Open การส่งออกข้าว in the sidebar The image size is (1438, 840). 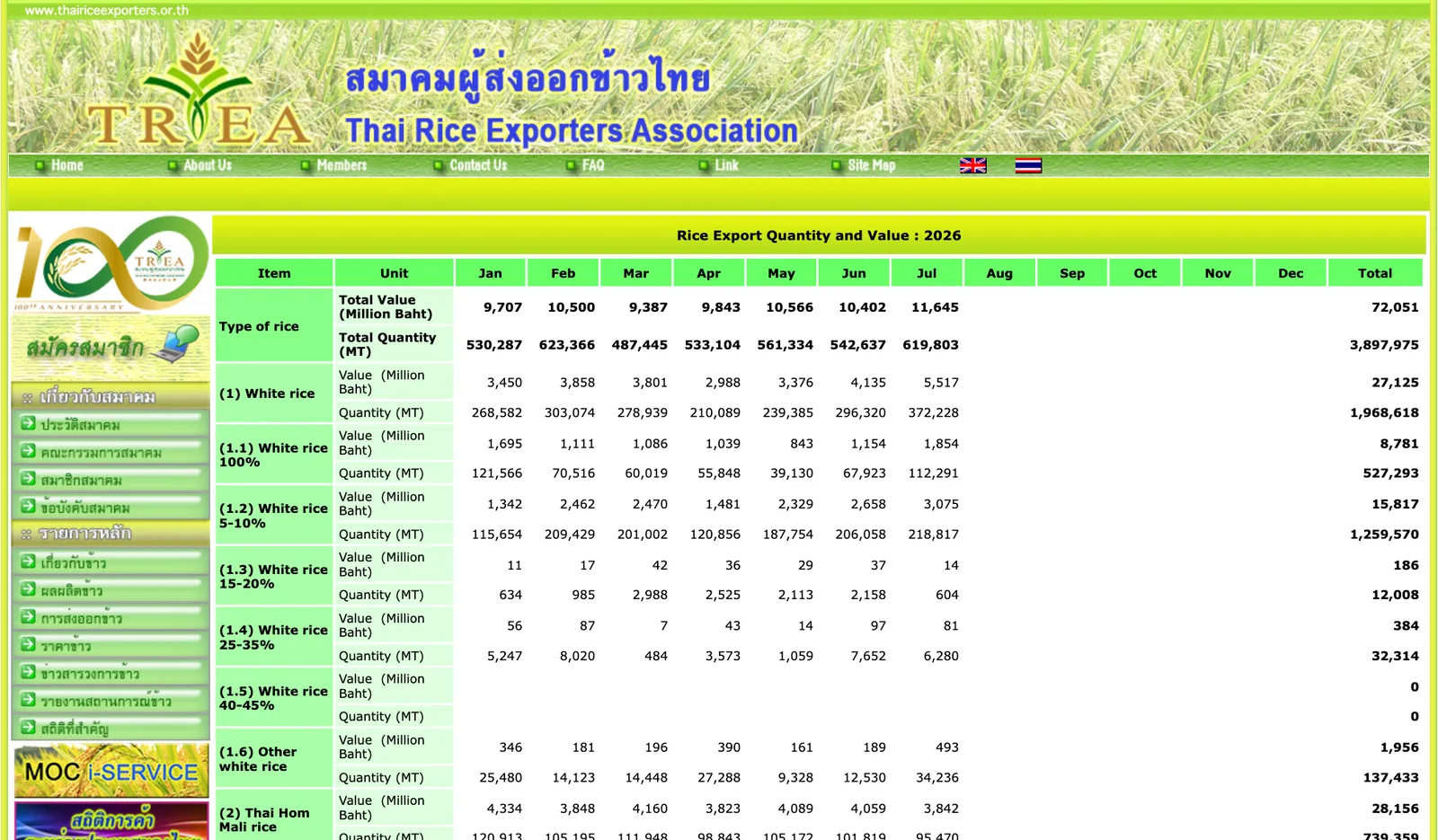pyautogui.click(x=111, y=618)
